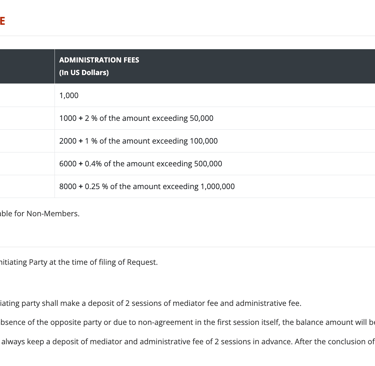Click the ADMINISTRATION FEES column header
Image resolution: width=375 pixels, height=366 pixels.
pos(215,66)
